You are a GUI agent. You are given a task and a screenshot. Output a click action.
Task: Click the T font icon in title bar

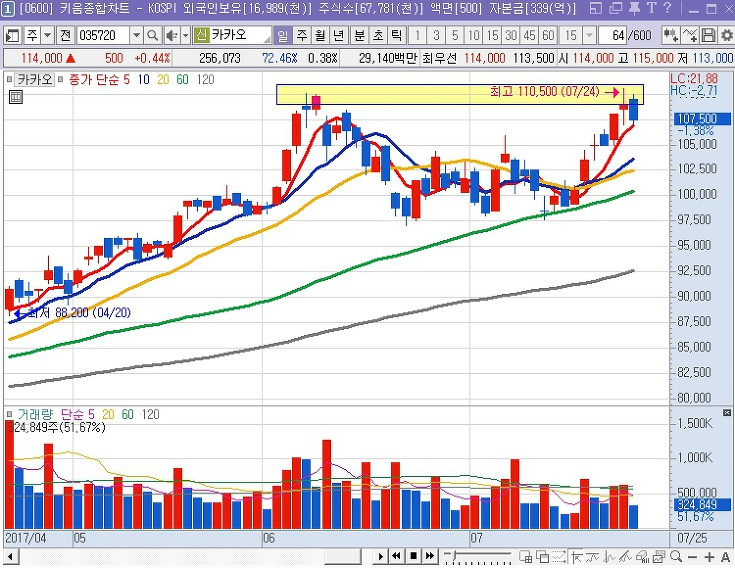[652, 8]
